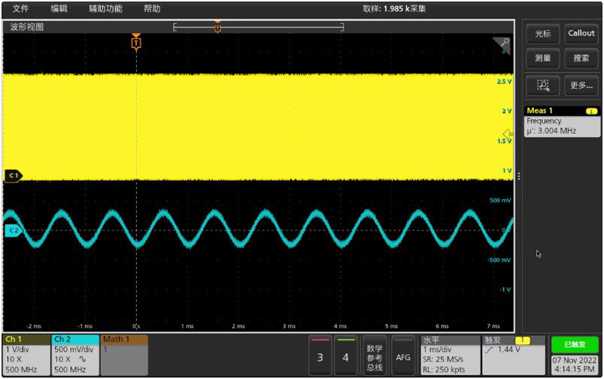Click the C2 channel ground indicator
Viewport: 604px width, 379px height.
pos(13,231)
